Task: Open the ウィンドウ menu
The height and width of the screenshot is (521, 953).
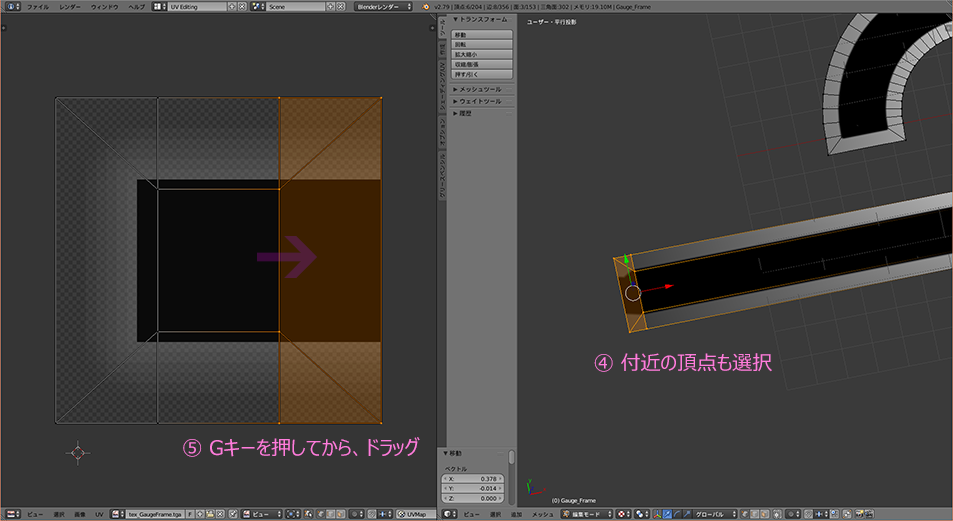Action: [105, 7]
